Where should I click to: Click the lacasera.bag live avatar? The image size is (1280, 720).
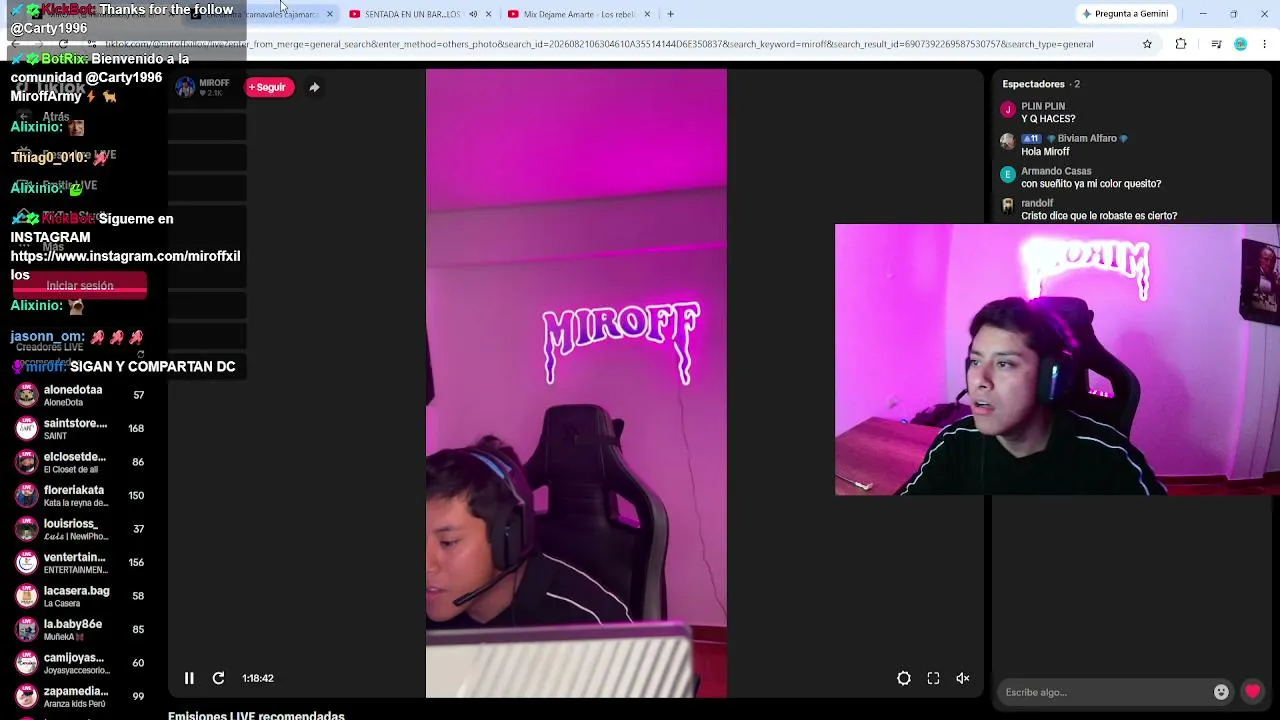click(x=26, y=596)
